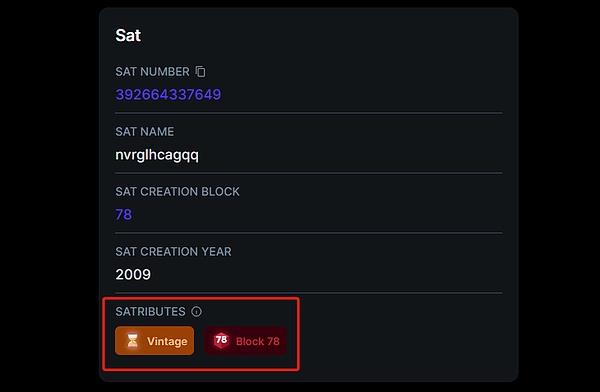This screenshot has height=392, width=600.
Task: Click the divider line beneath creation year 2009
Action: (308, 293)
